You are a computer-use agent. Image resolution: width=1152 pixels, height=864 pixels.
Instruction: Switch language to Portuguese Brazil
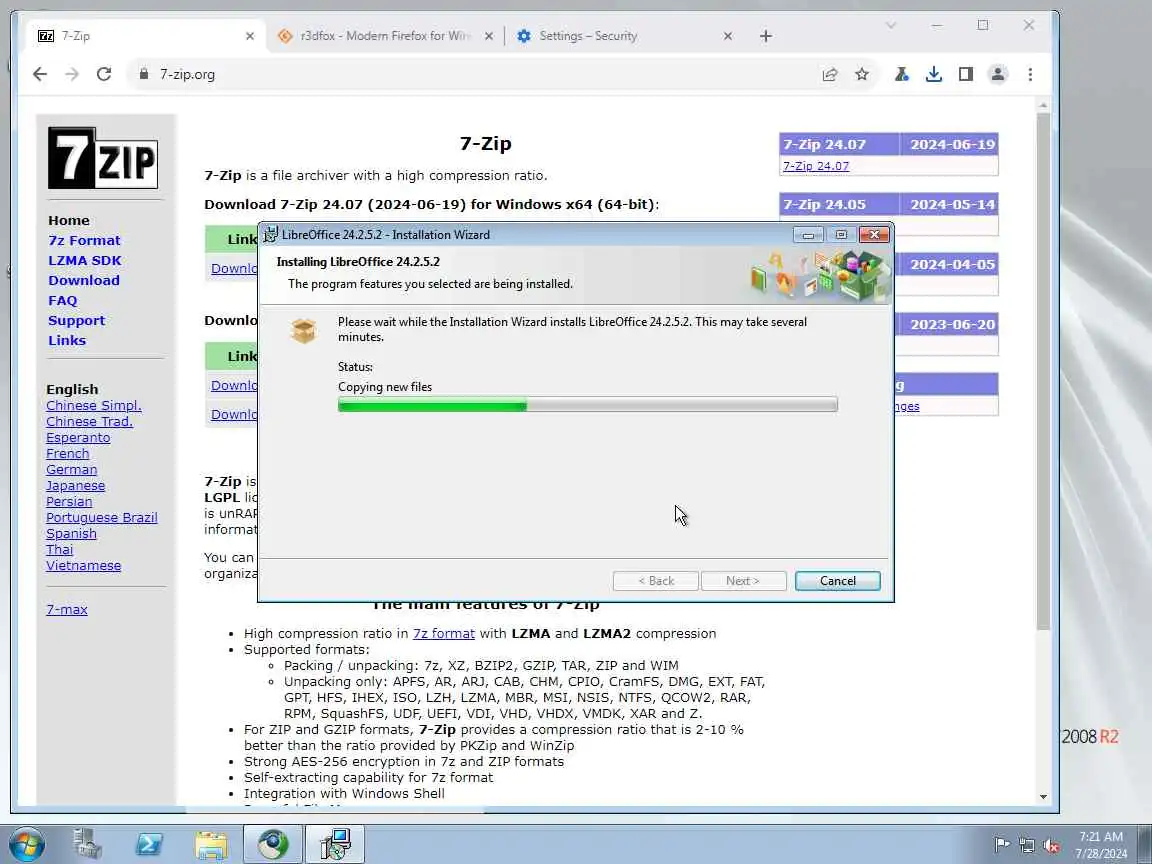(101, 518)
